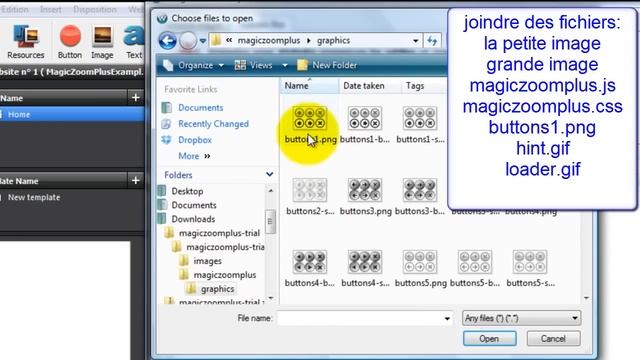The height and width of the screenshot is (360, 640).
Task: Click the forward navigation button
Action: 188,41
